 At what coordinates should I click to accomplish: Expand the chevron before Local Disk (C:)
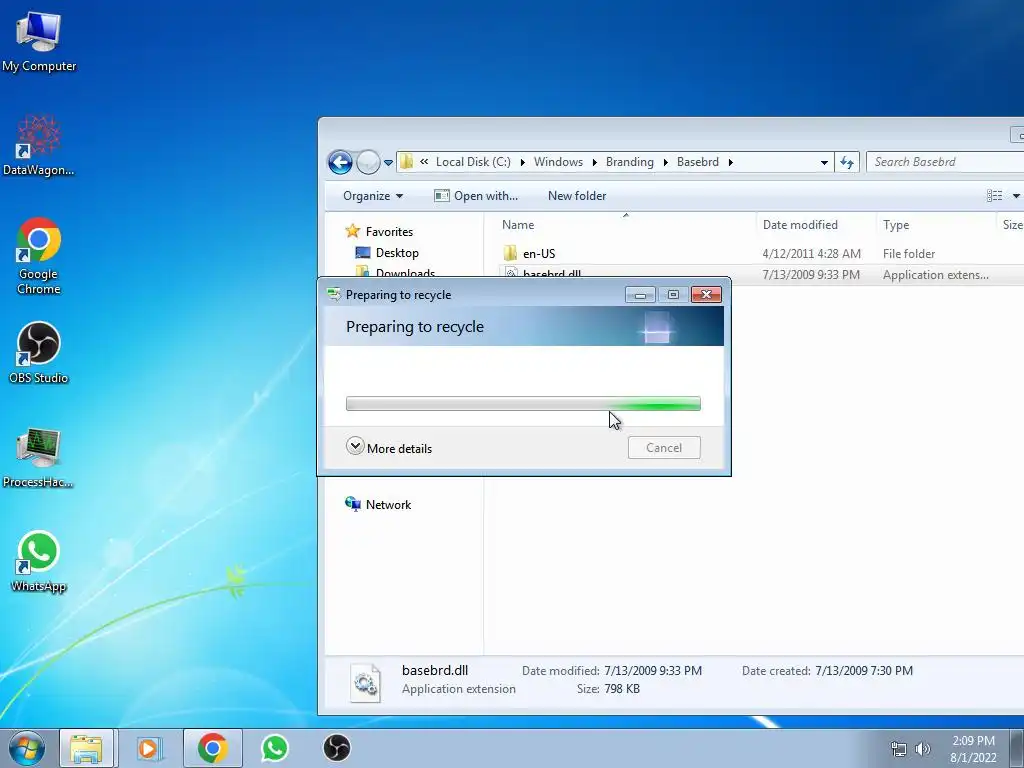[424, 161]
